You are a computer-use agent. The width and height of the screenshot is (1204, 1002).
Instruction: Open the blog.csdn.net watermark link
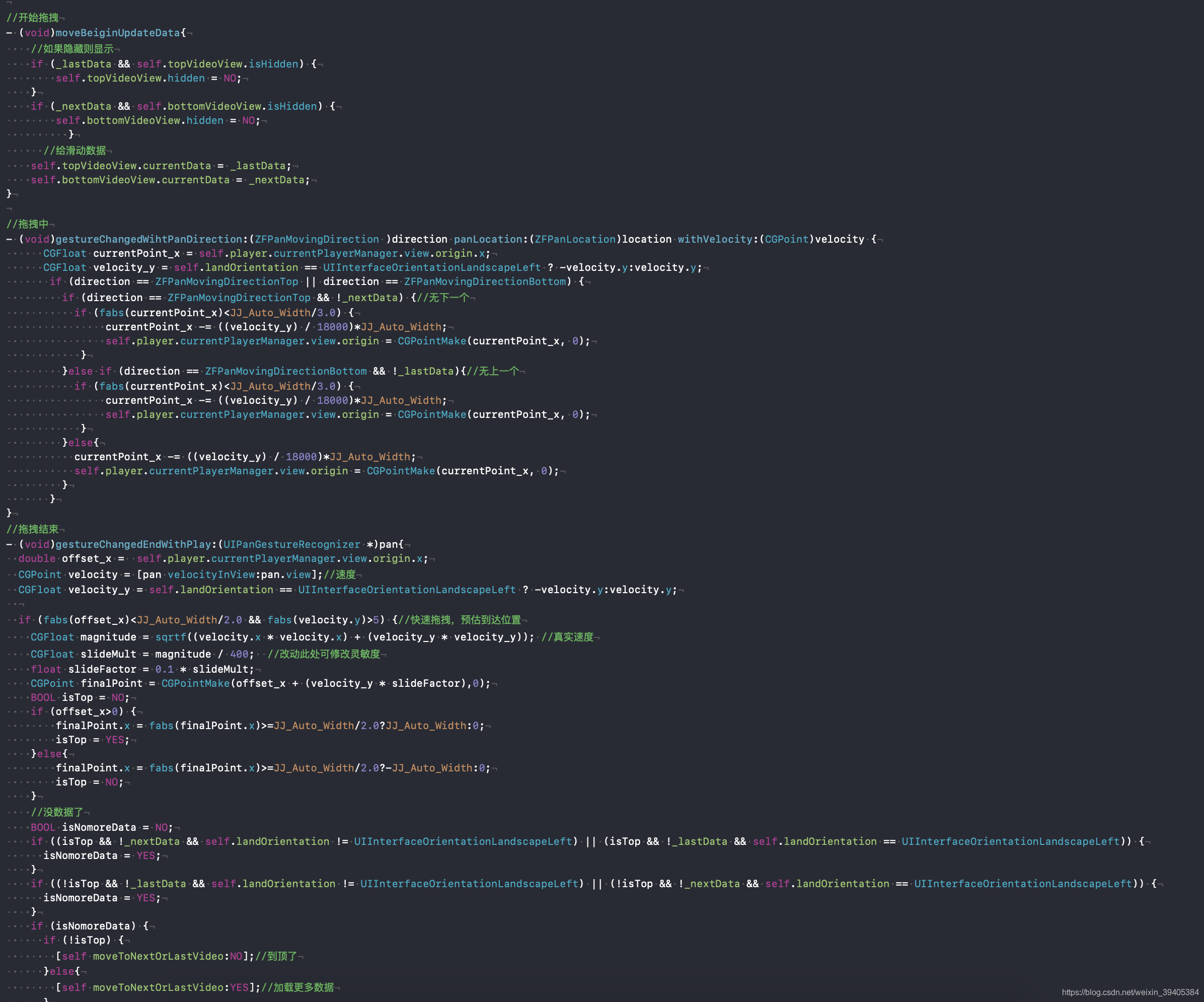point(1130,991)
